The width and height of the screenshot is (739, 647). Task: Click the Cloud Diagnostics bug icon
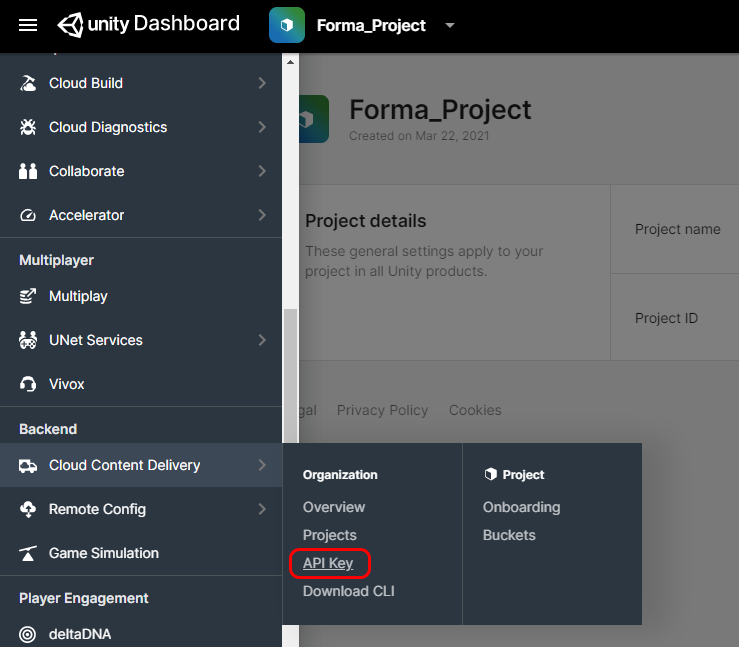click(28, 127)
